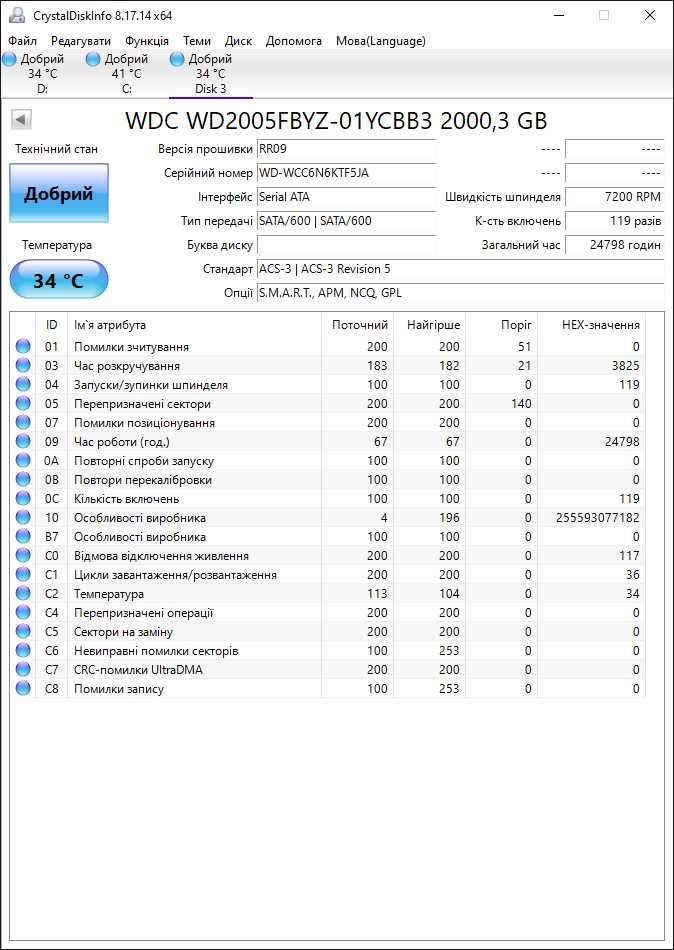Select drive C: in disk bar
Screen dimensions: 674x950
tap(126, 74)
